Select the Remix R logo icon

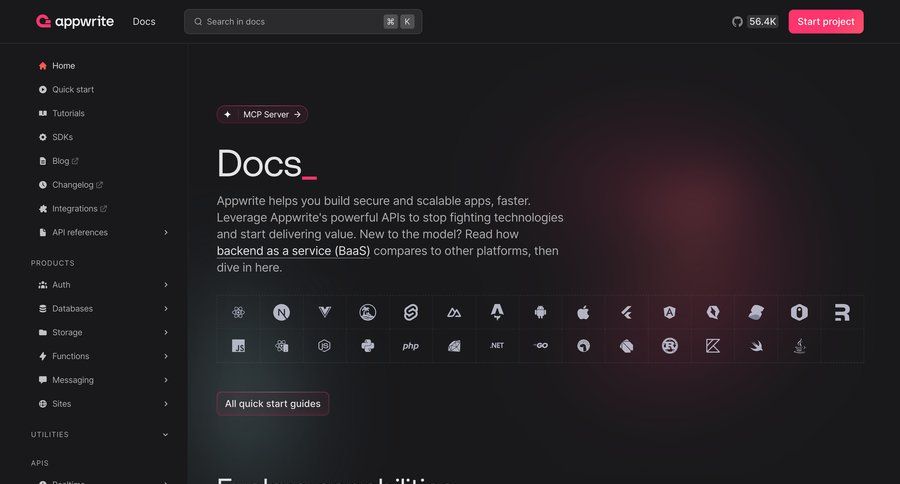click(842, 312)
